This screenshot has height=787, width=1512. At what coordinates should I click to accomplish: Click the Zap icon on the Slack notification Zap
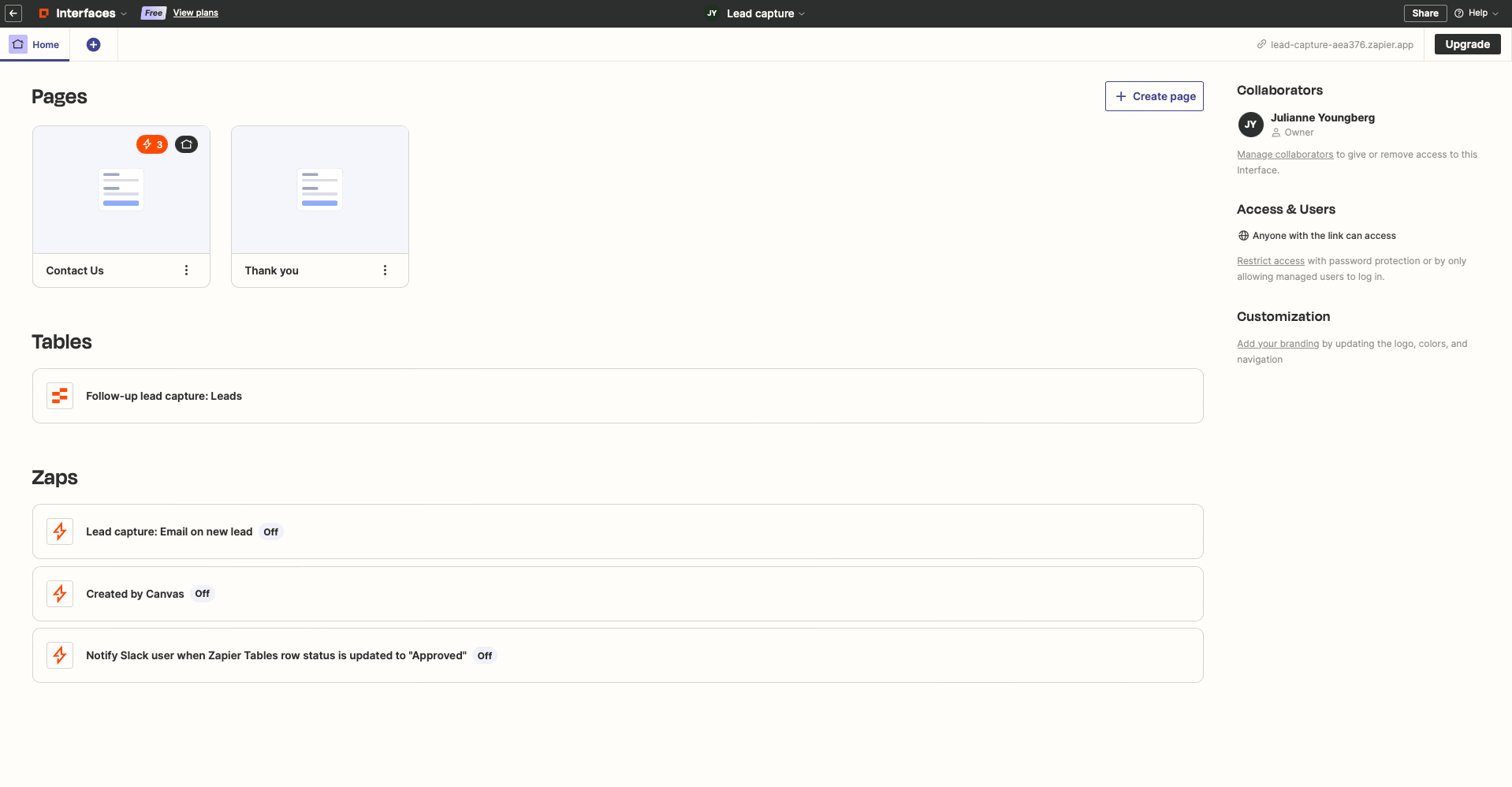coord(59,655)
